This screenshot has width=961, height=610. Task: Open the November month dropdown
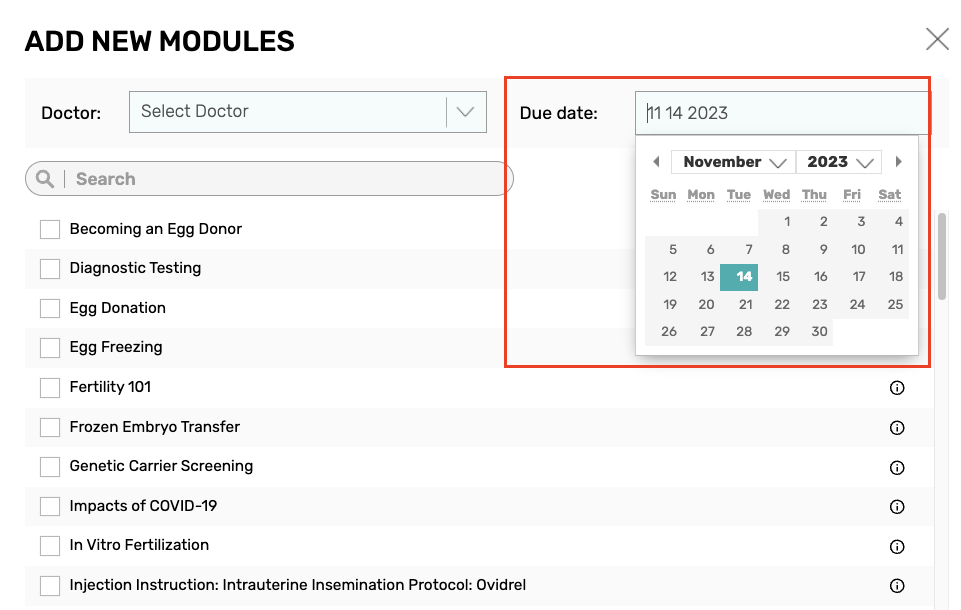732,161
